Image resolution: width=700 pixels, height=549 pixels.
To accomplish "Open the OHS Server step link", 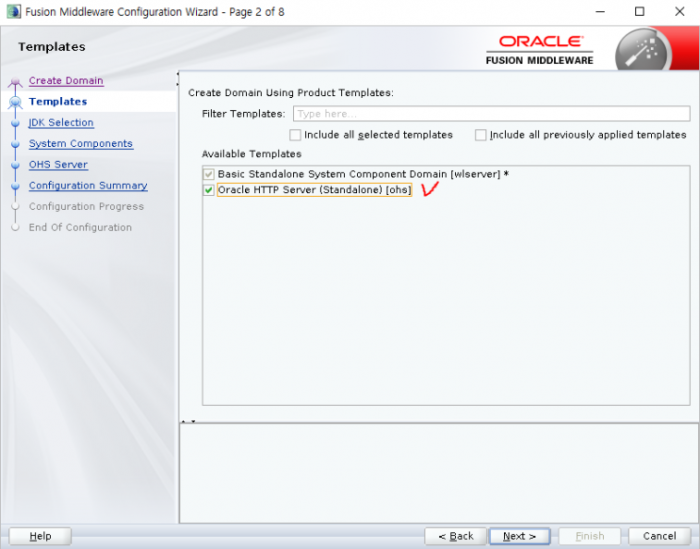I will click(x=58, y=165).
